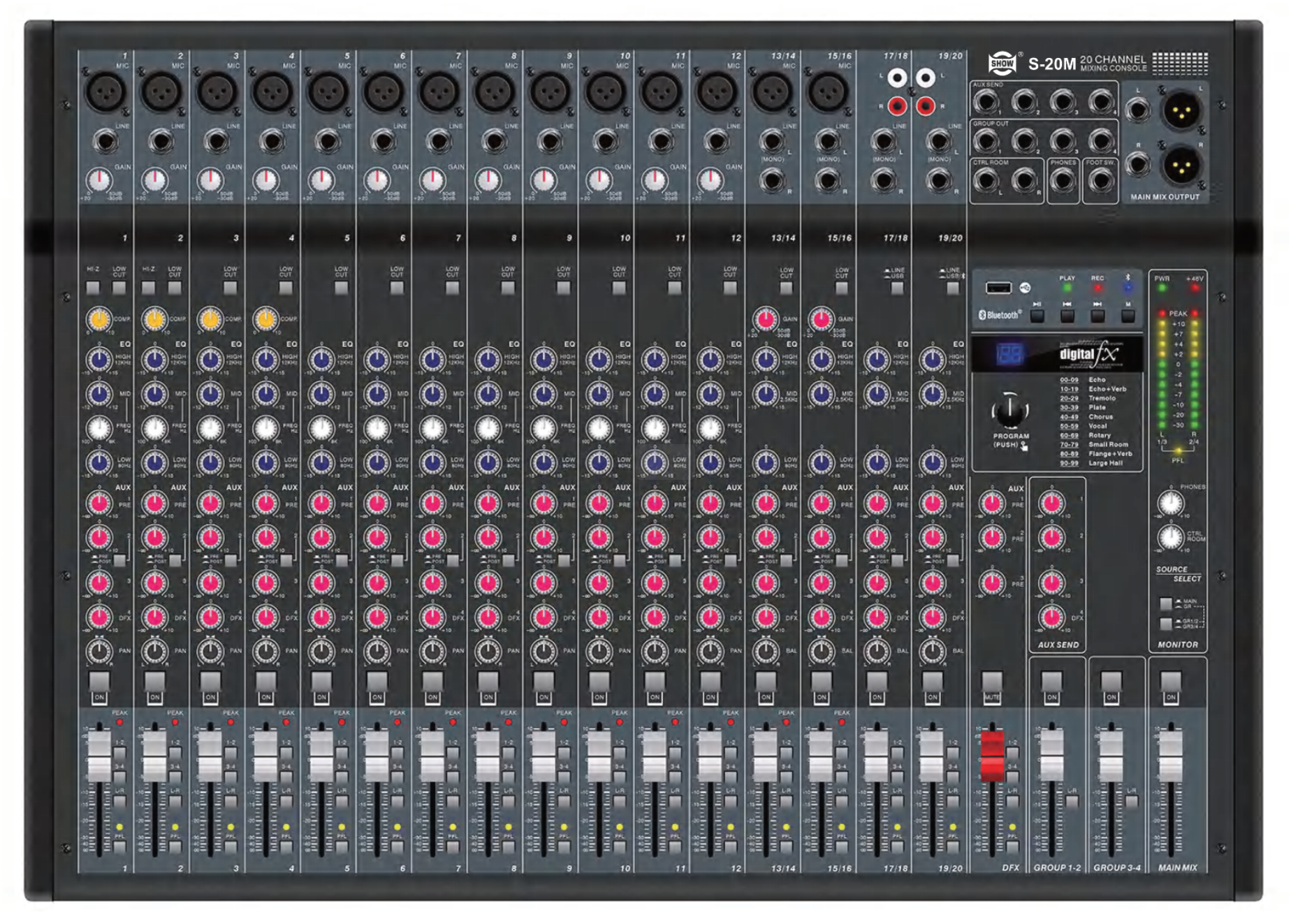Click the channel 1 yellow COMP knob

click(99, 319)
